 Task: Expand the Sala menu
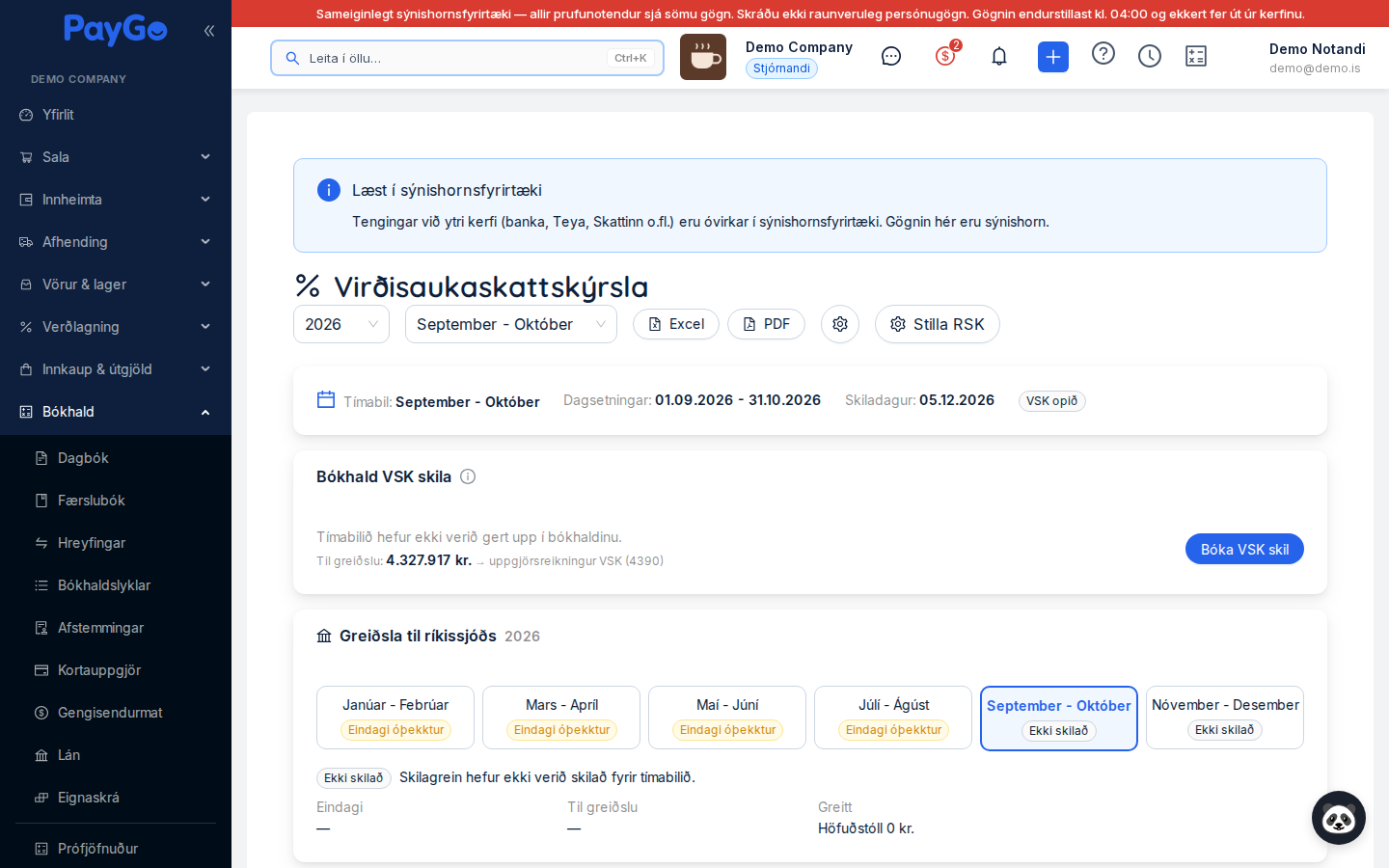[116, 157]
